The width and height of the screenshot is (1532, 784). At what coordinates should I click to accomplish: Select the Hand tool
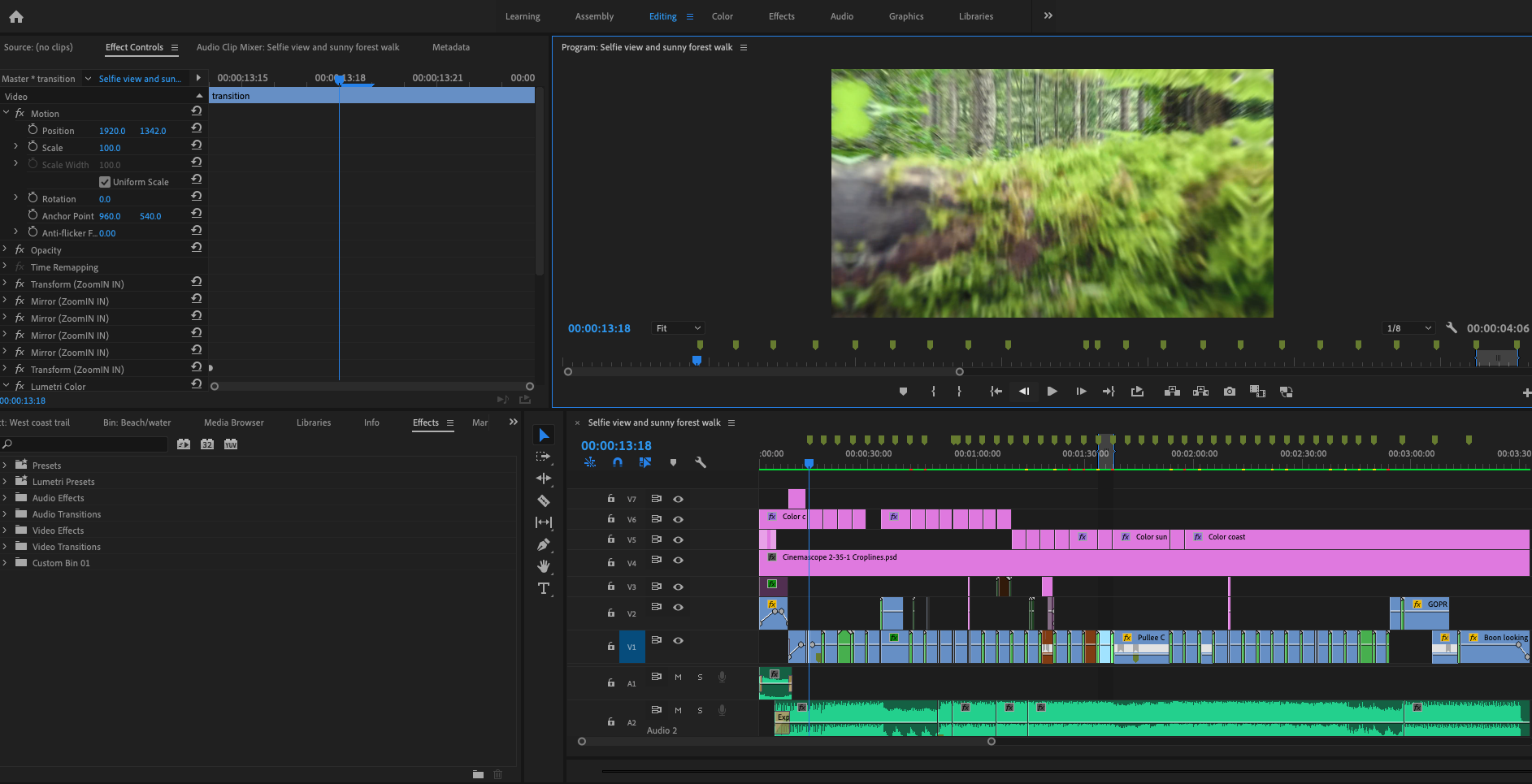[543, 566]
